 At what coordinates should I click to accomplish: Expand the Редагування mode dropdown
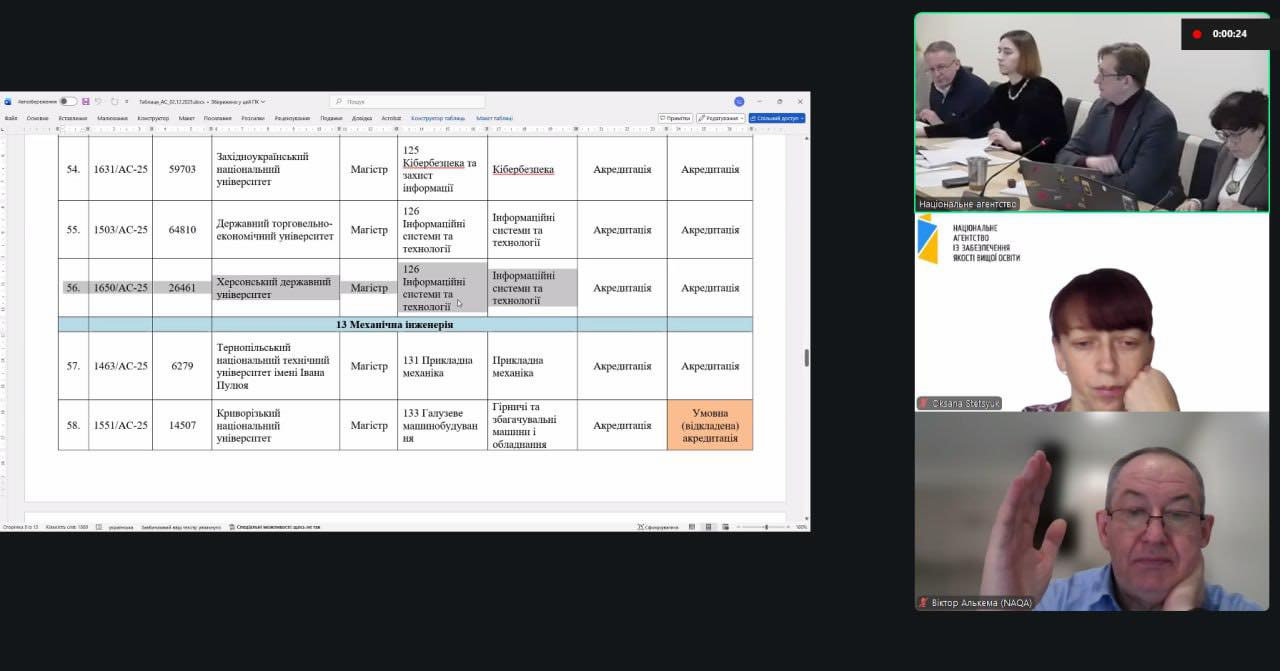(720, 118)
